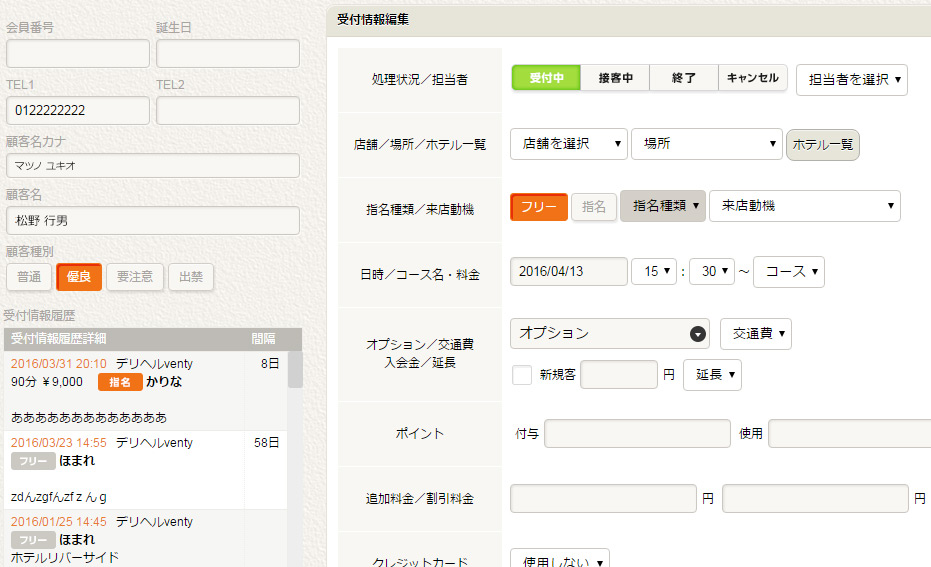
Task: Set customer type to 要注意
Action: coord(135,277)
